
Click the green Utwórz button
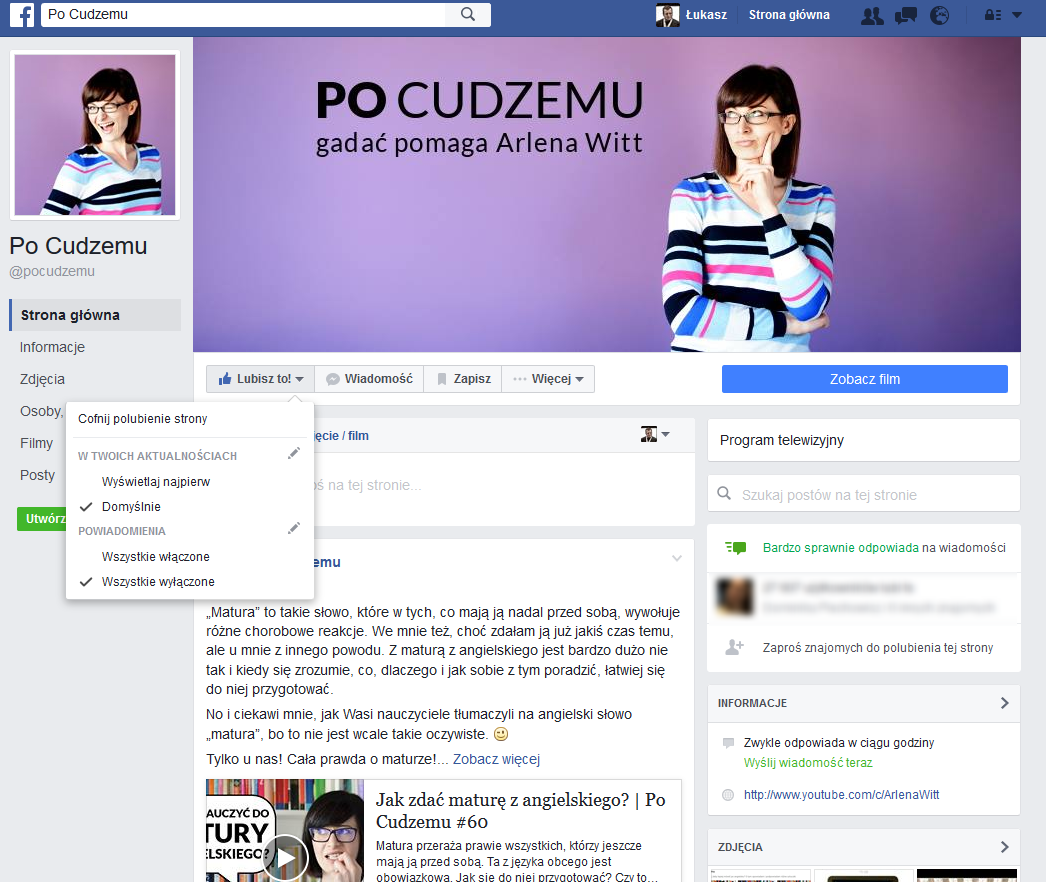(41, 518)
